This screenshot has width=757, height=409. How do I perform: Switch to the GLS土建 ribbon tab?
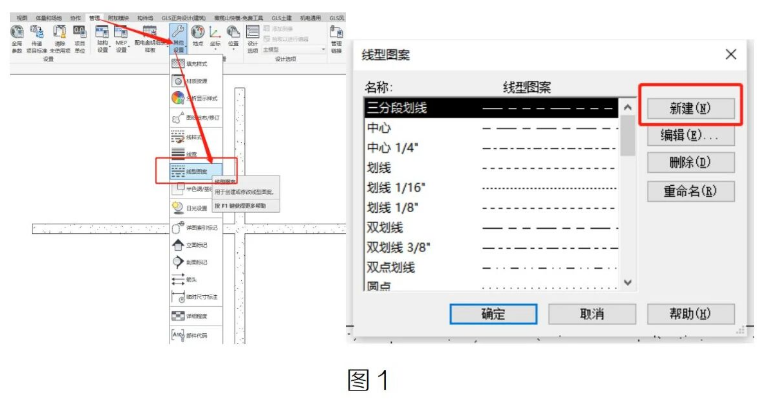(x=281, y=18)
